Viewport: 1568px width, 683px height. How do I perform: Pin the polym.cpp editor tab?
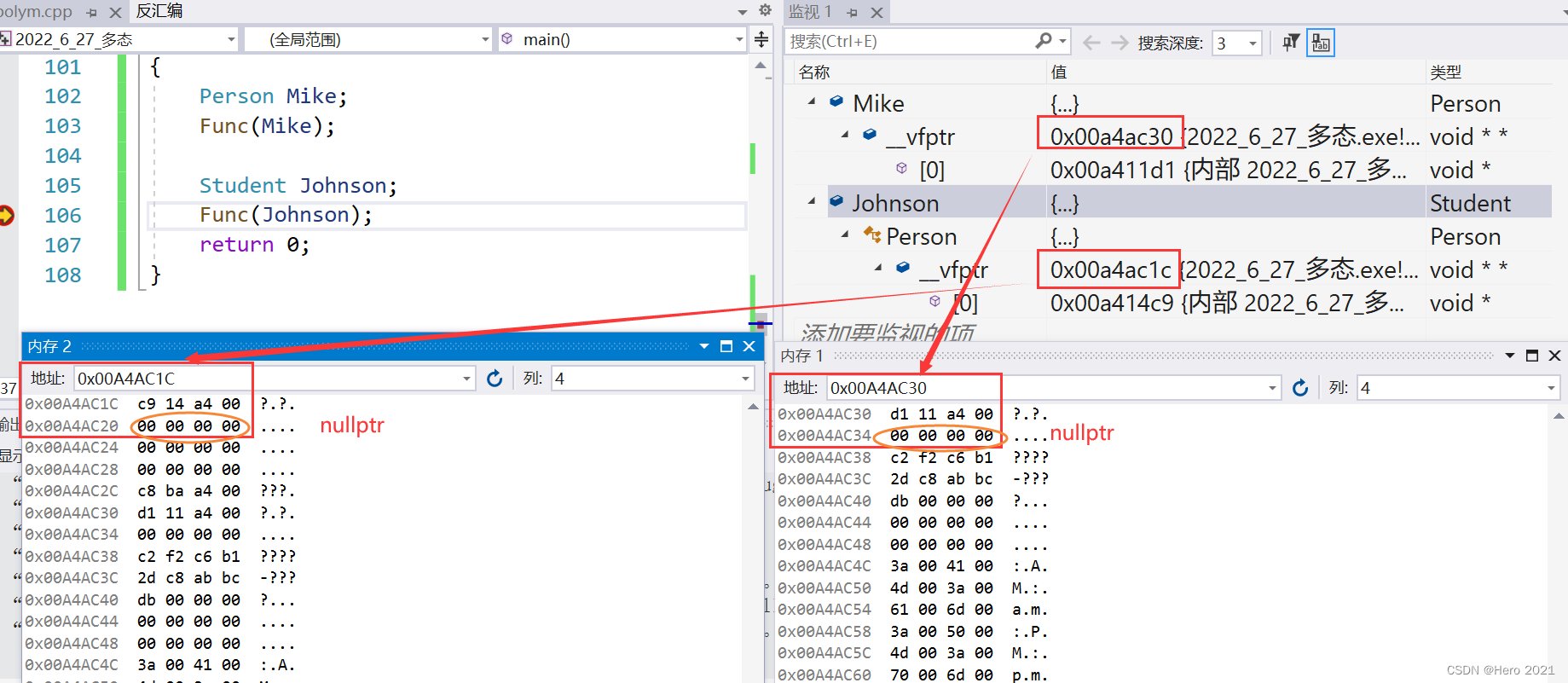pos(91,13)
